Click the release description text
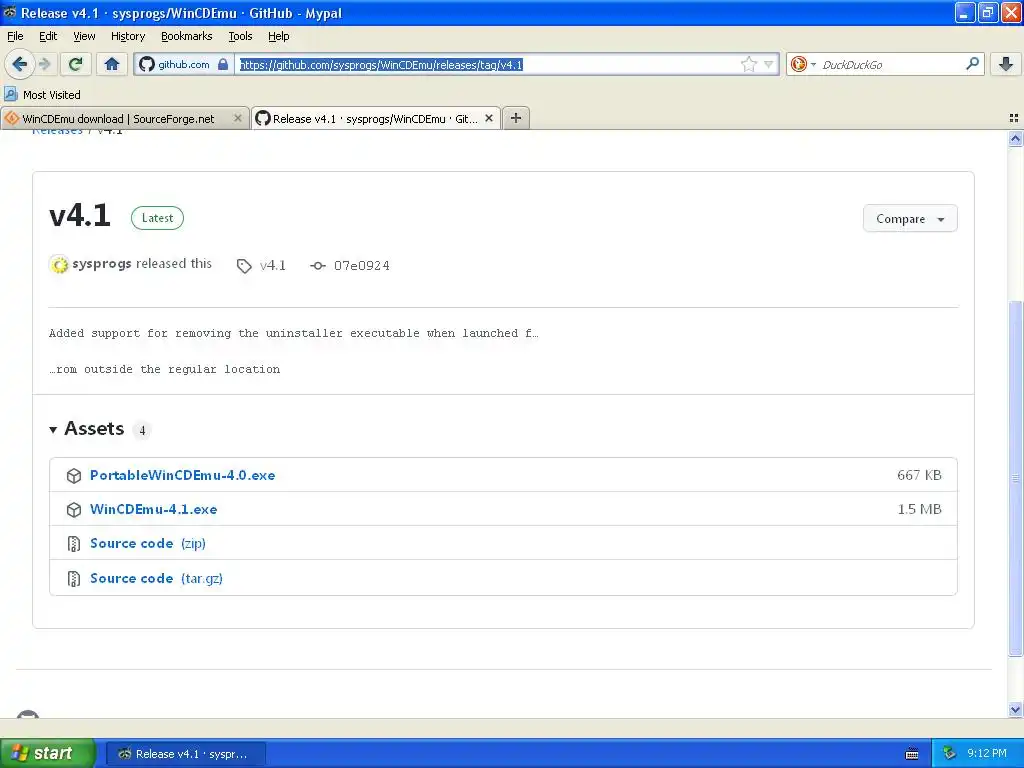Viewport: 1024px width, 768px height. 293,351
